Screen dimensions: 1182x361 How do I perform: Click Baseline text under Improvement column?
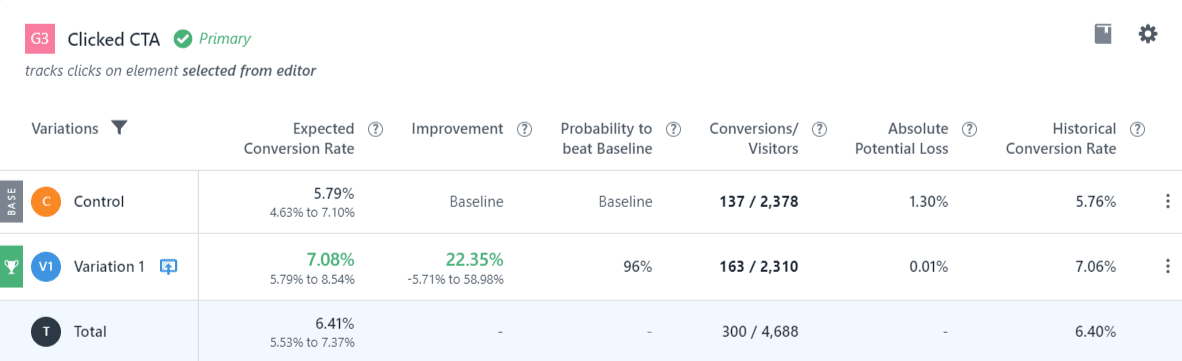(476, 201)
